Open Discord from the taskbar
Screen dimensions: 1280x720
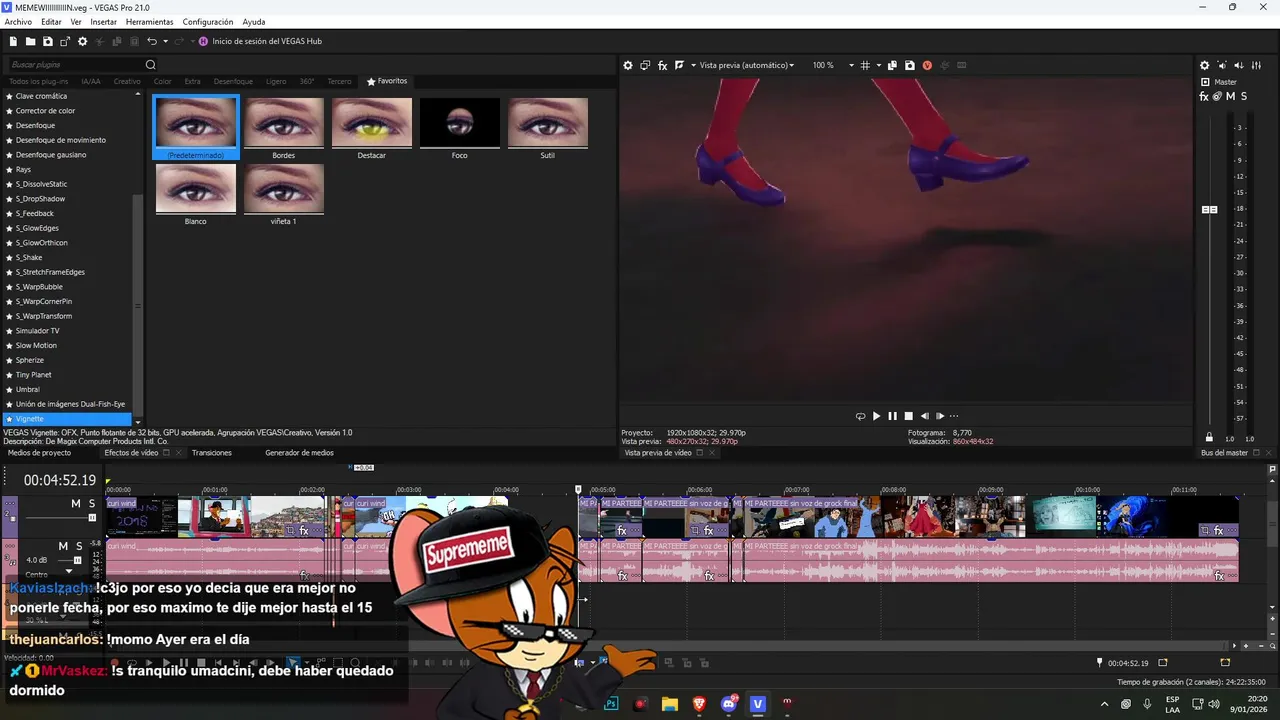[x=729, y=704]
